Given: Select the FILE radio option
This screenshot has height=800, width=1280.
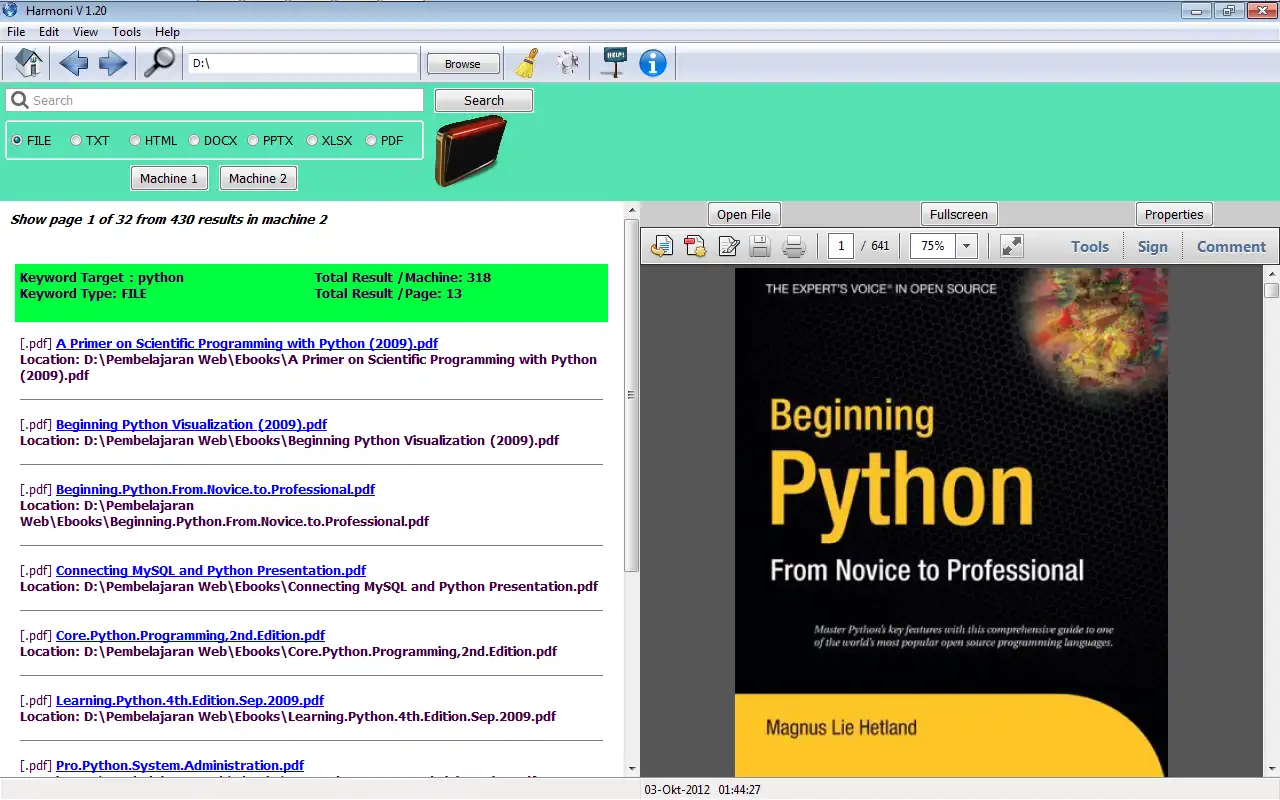Looking at the screenshot, I should pyautogui.click(x=31, y=141).
